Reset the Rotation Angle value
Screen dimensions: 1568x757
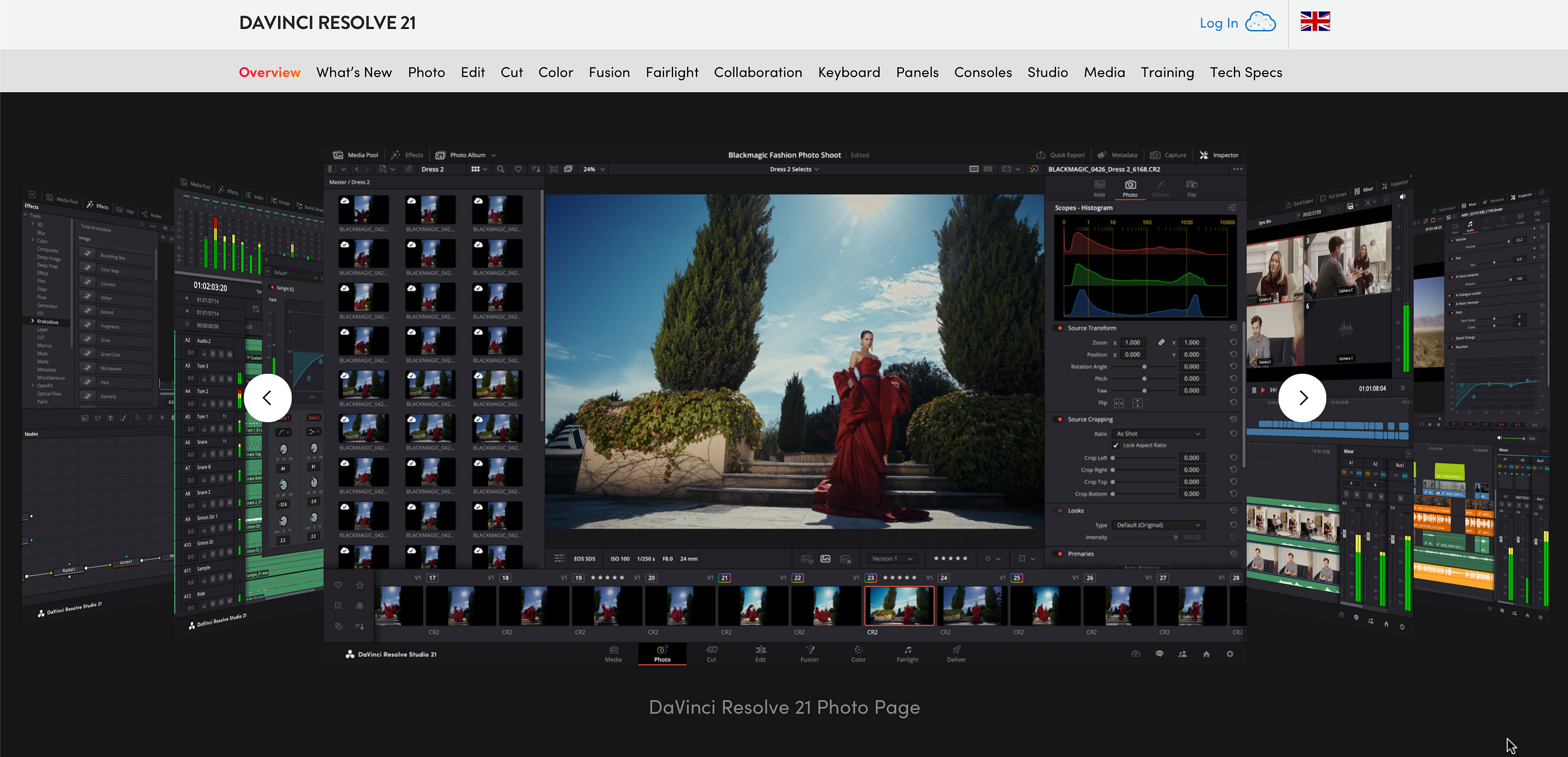(x=1233, y=367)
